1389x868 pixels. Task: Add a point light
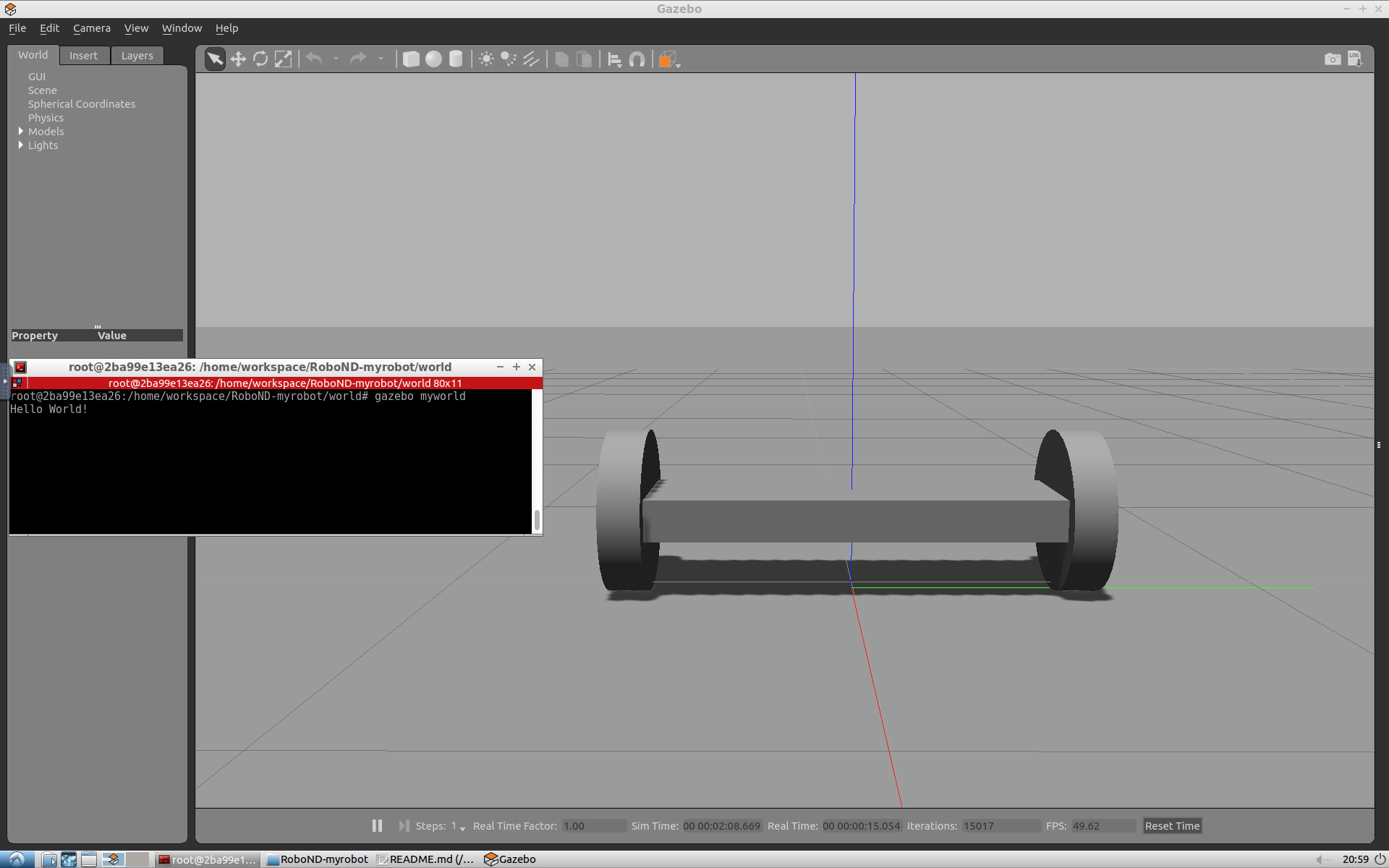click(486, 59)
